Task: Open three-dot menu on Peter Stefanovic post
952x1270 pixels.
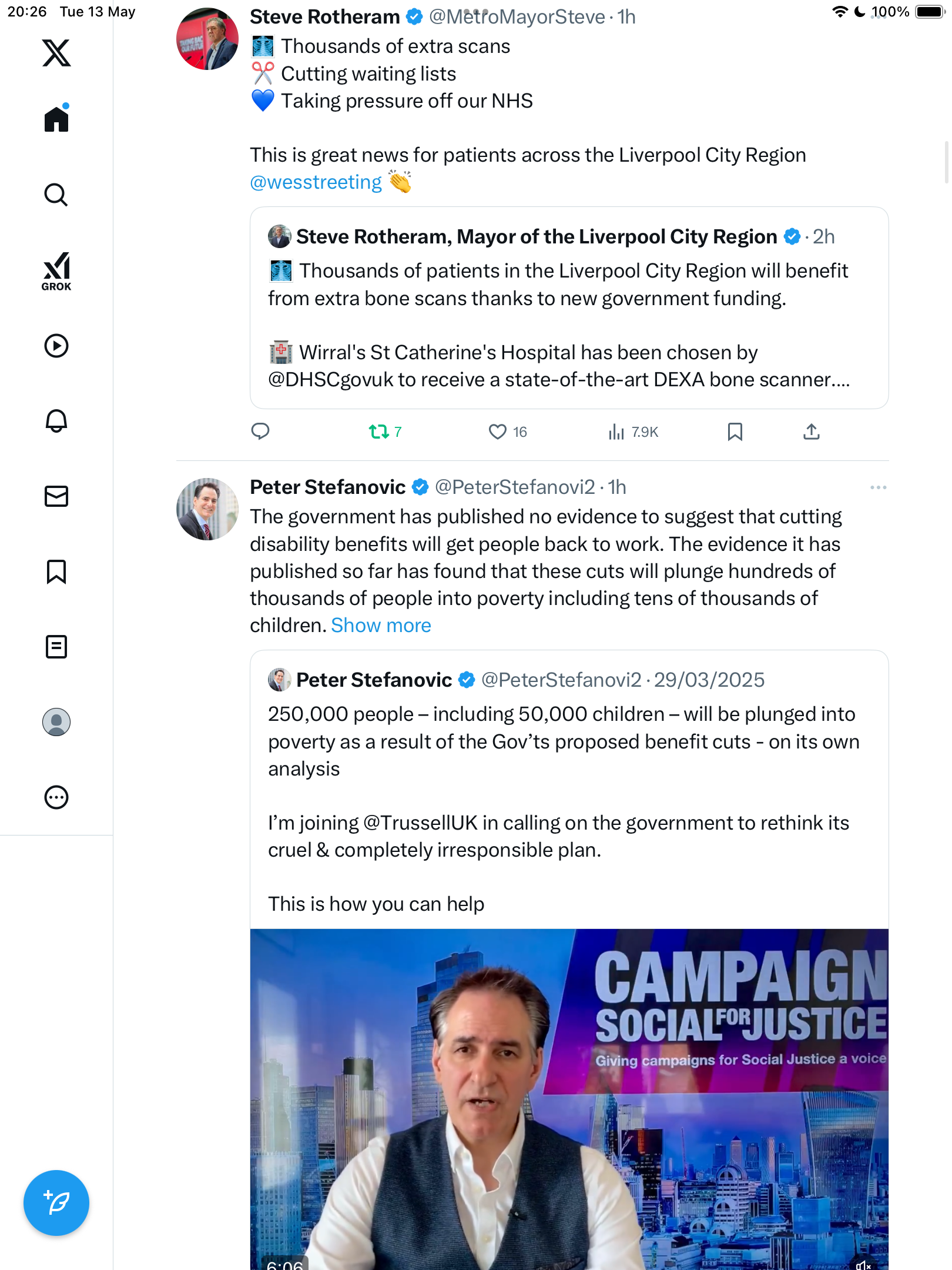Action: (x=879, y=487)
